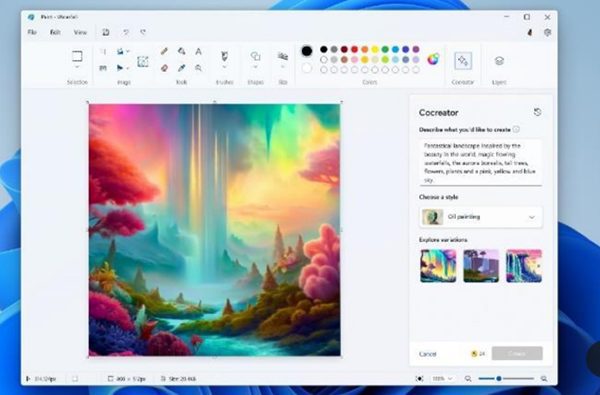The height and width of the screenshot is (395, 600).
Task: Click the Brushes tool icon
Action: [225, 57]
